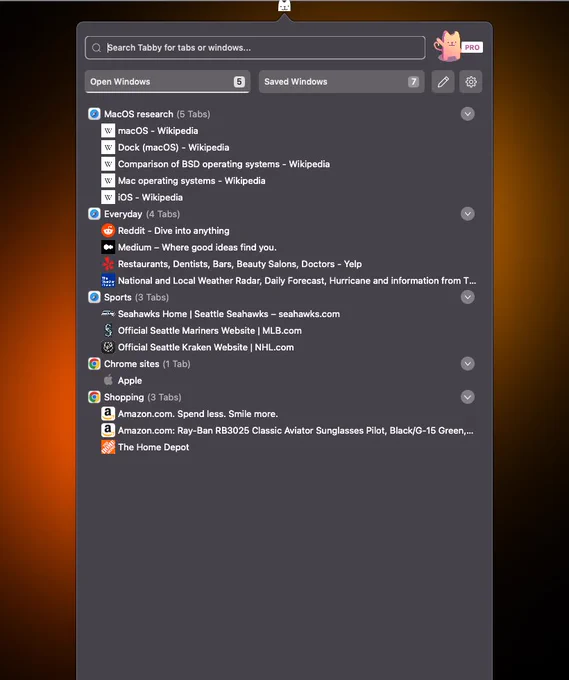Image resolution: width=569 pixels, height=680 pixels.
Task: Open 'Amazon.com. Spend less. Smile more.' tab
Action: click(x=198, y=414)
